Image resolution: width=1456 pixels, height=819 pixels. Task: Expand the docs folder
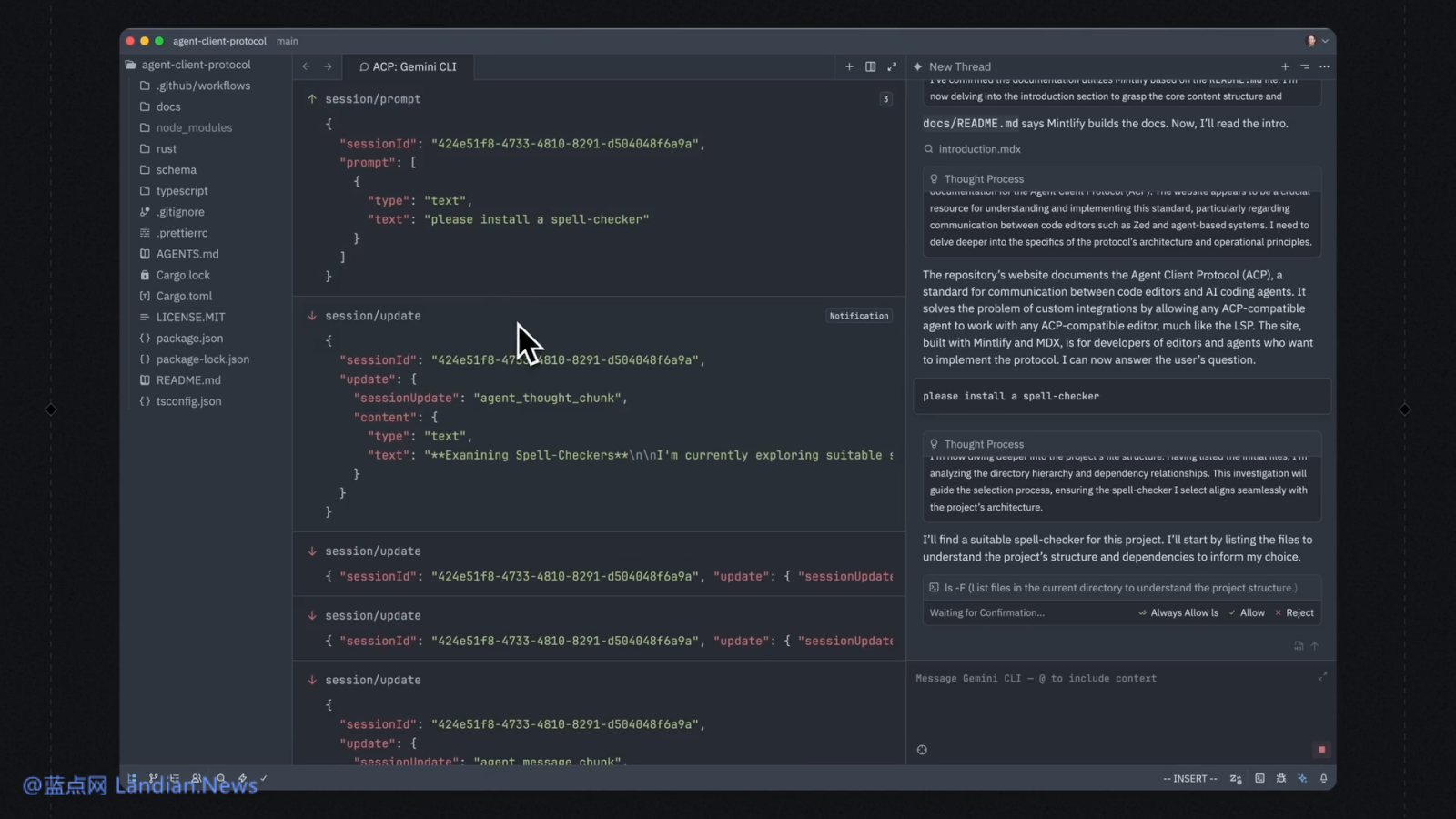pos(168,106)
